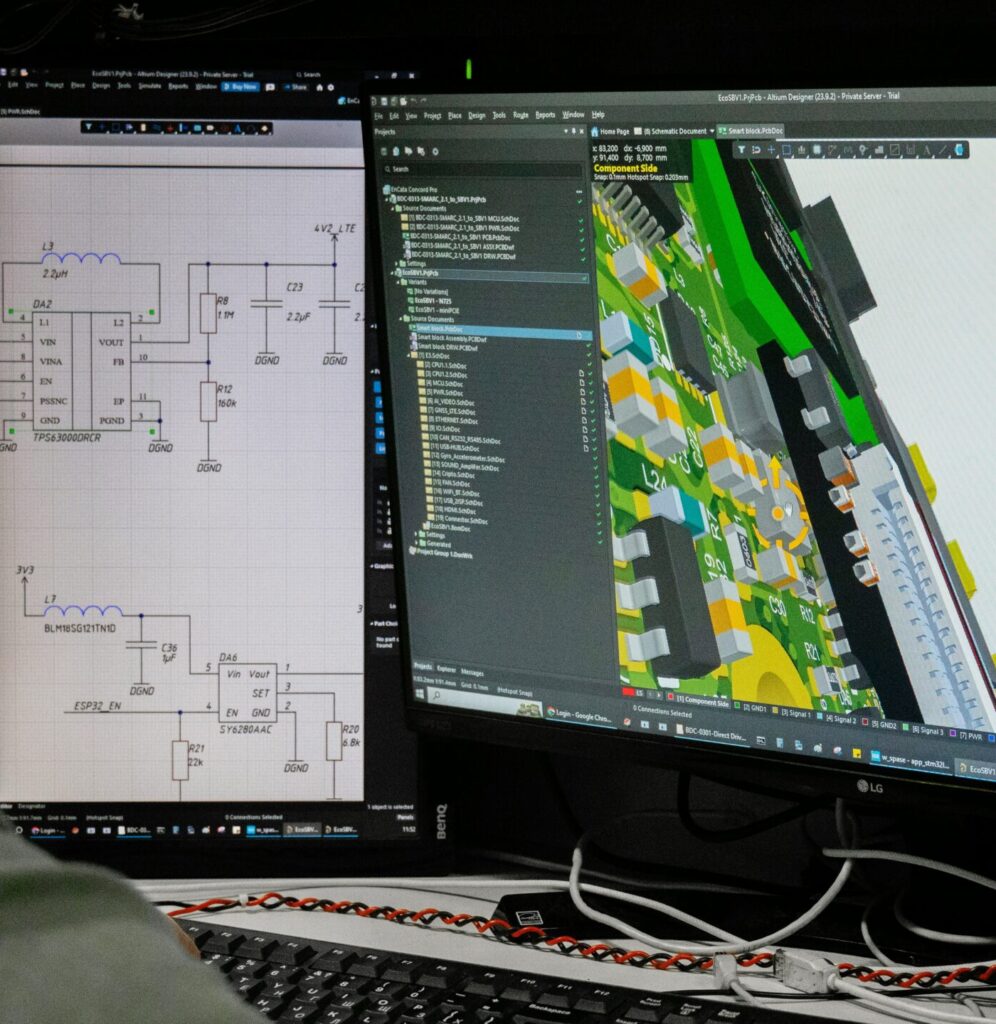Open the Help menu in right Altium window
The height and width of the screenshot is (1024, 996).
598,114
